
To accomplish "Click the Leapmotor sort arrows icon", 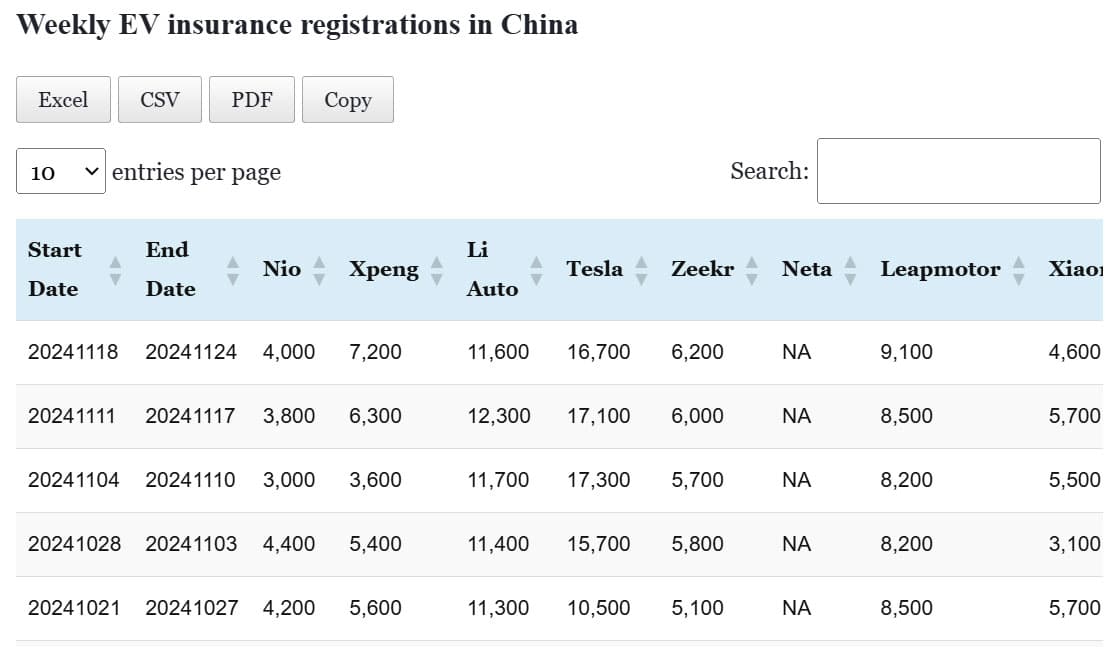I will 1018,269.
